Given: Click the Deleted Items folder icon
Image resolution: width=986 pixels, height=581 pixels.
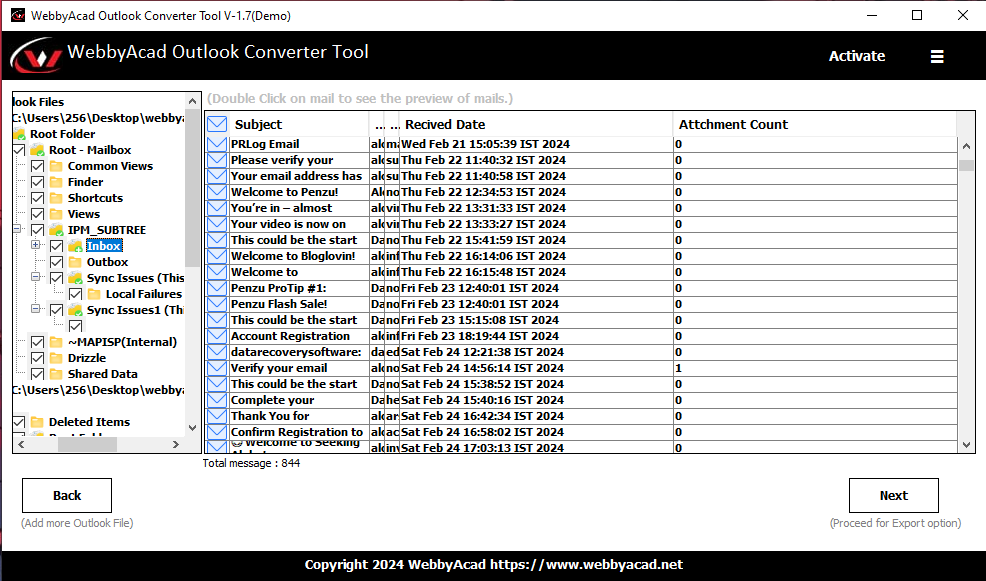Looking at the screenshot, I should [x=38, y=422].
